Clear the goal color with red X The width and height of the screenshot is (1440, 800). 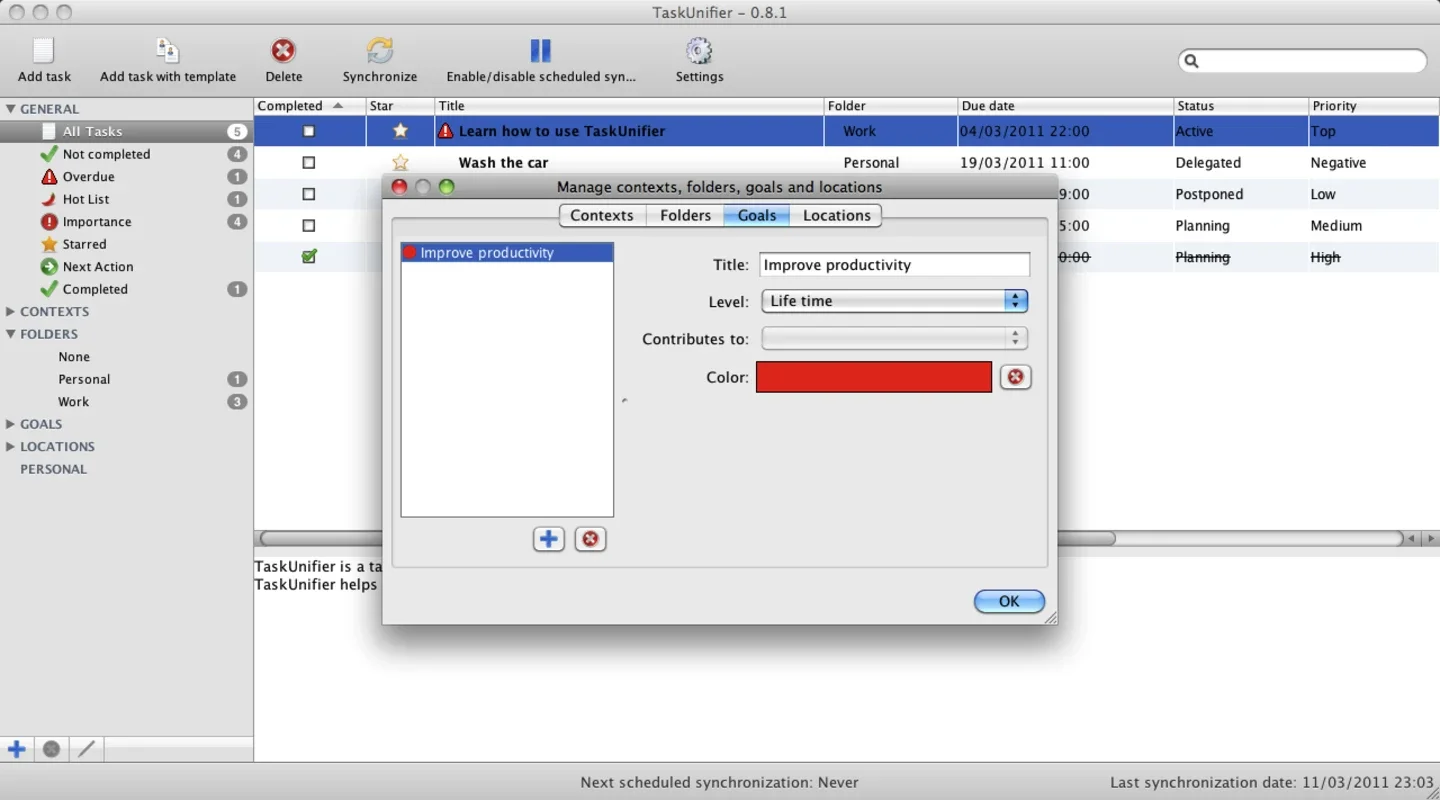1016,377
